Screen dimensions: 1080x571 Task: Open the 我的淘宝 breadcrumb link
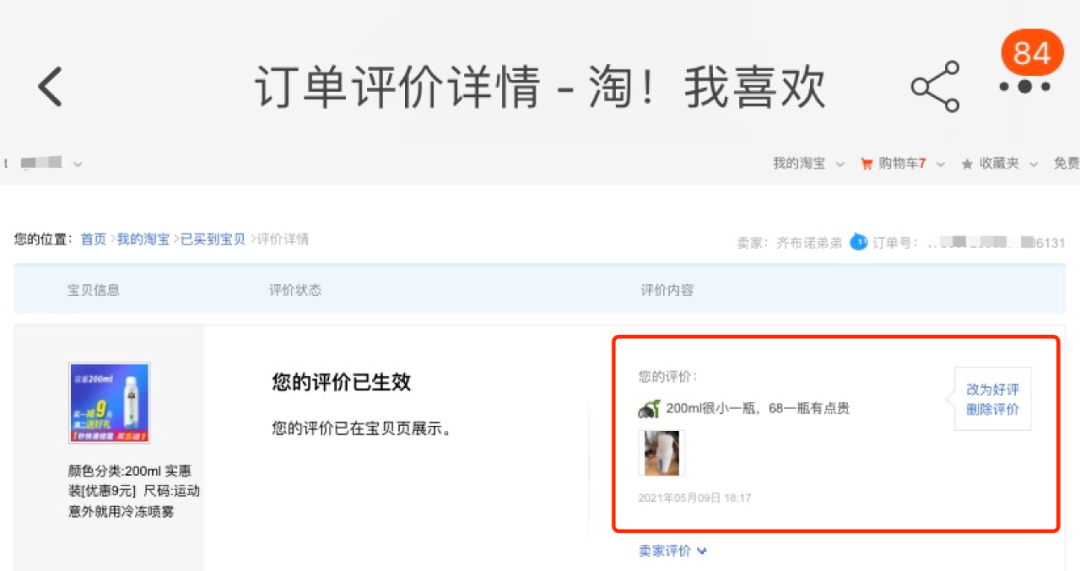tap(143, 239)
